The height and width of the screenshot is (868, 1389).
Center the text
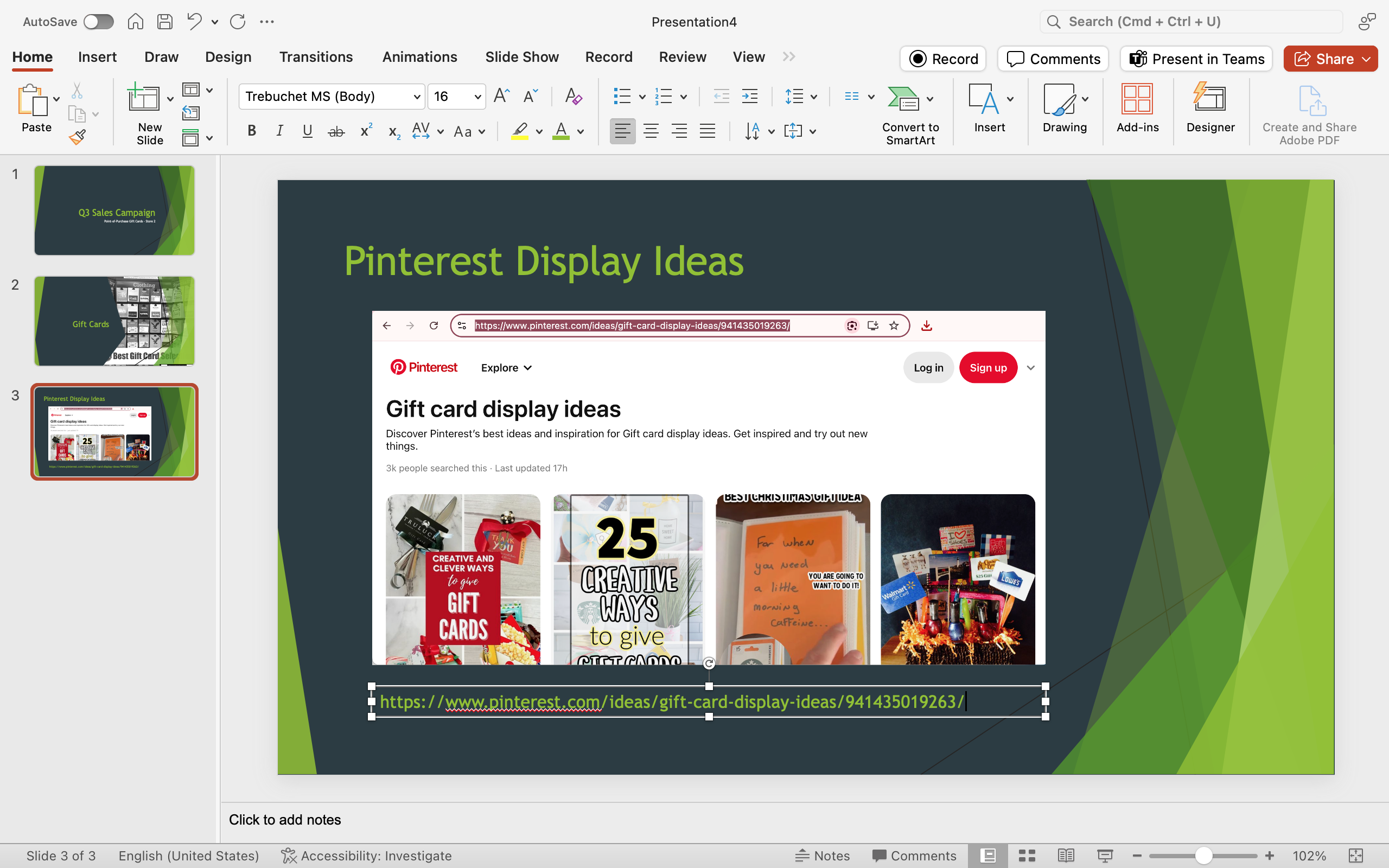pyautogui.click(x=651, y=131)
